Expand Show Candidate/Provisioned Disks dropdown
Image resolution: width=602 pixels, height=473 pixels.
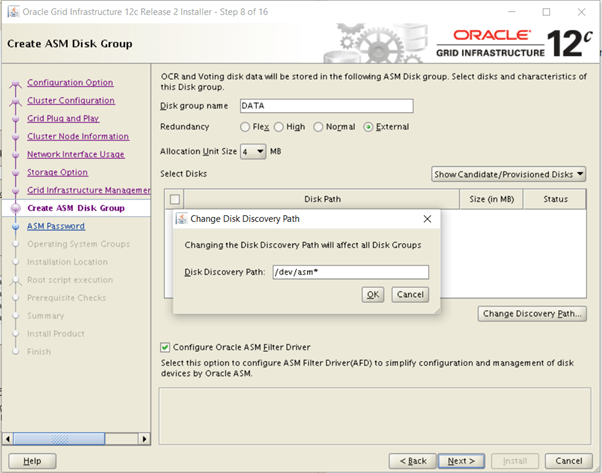(509, 174)
